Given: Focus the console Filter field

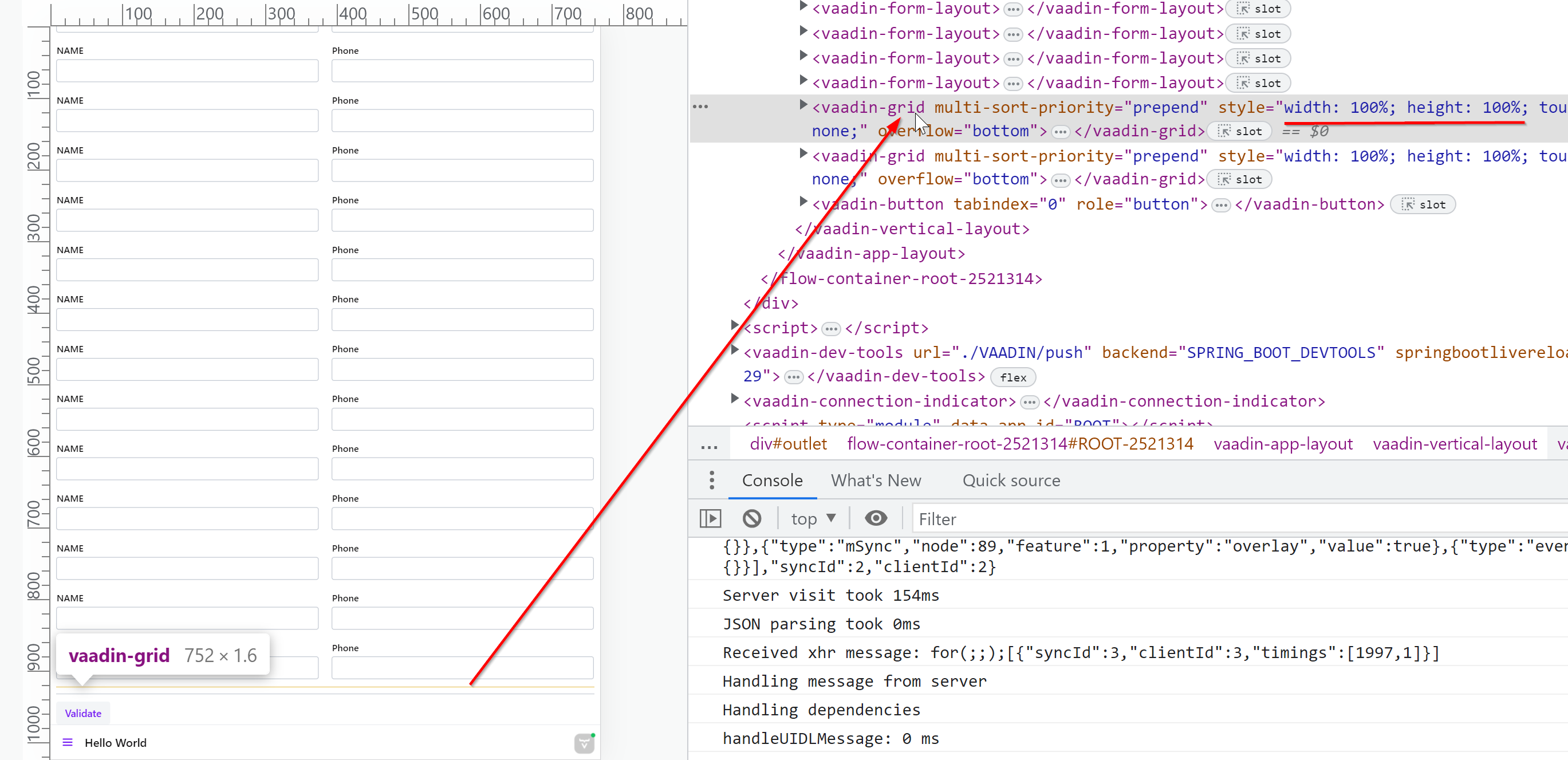Looking at the screenshot, I should tap(1240, 519).
